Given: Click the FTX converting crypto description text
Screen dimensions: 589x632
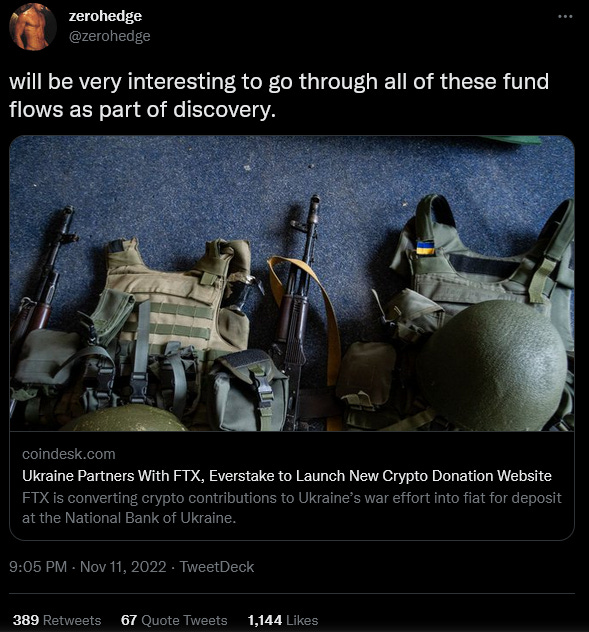Looking at the screenshot, I should coord(291,507).
